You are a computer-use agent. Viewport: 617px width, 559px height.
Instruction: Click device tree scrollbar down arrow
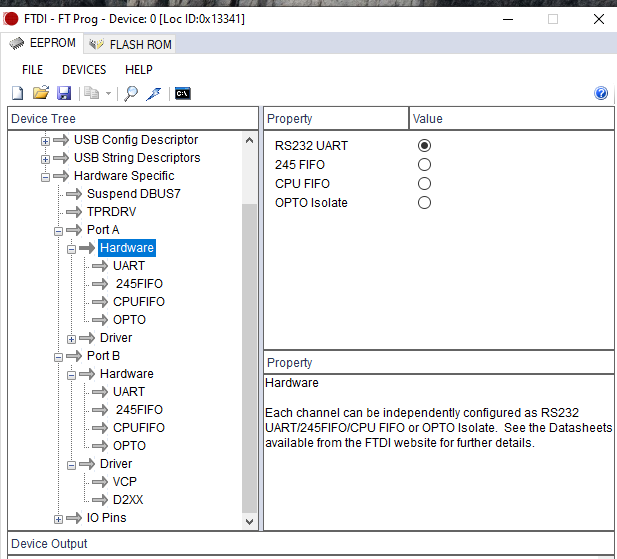(x=249, y=522)
